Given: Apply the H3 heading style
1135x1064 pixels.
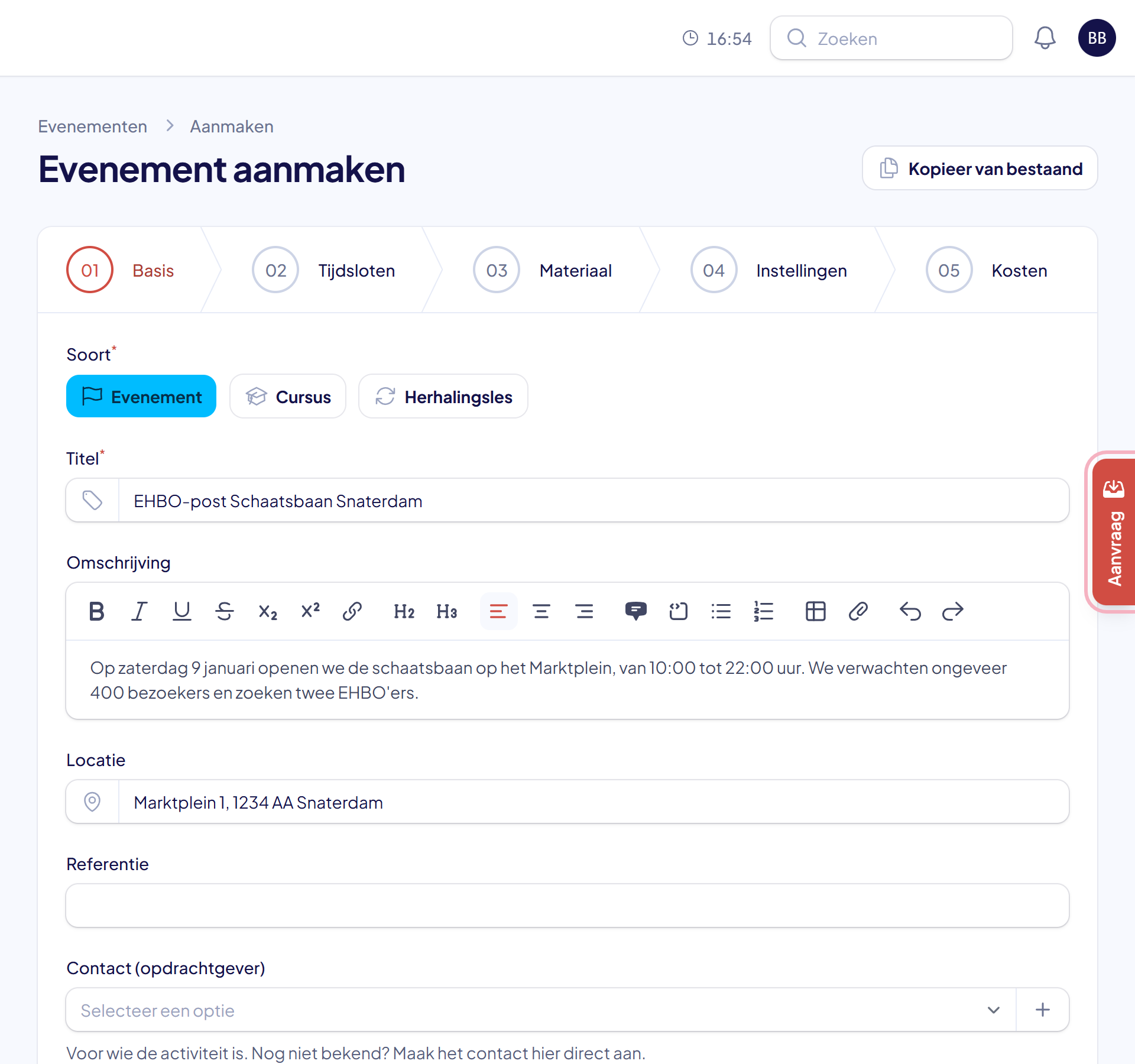Looking at the screenshot, I should click(x=447, y=611).
